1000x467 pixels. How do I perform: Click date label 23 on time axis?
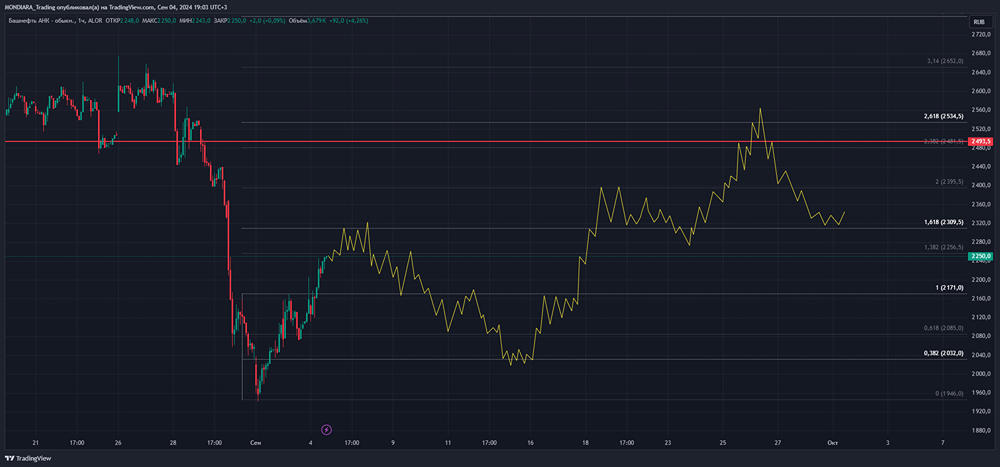[668, 442]
